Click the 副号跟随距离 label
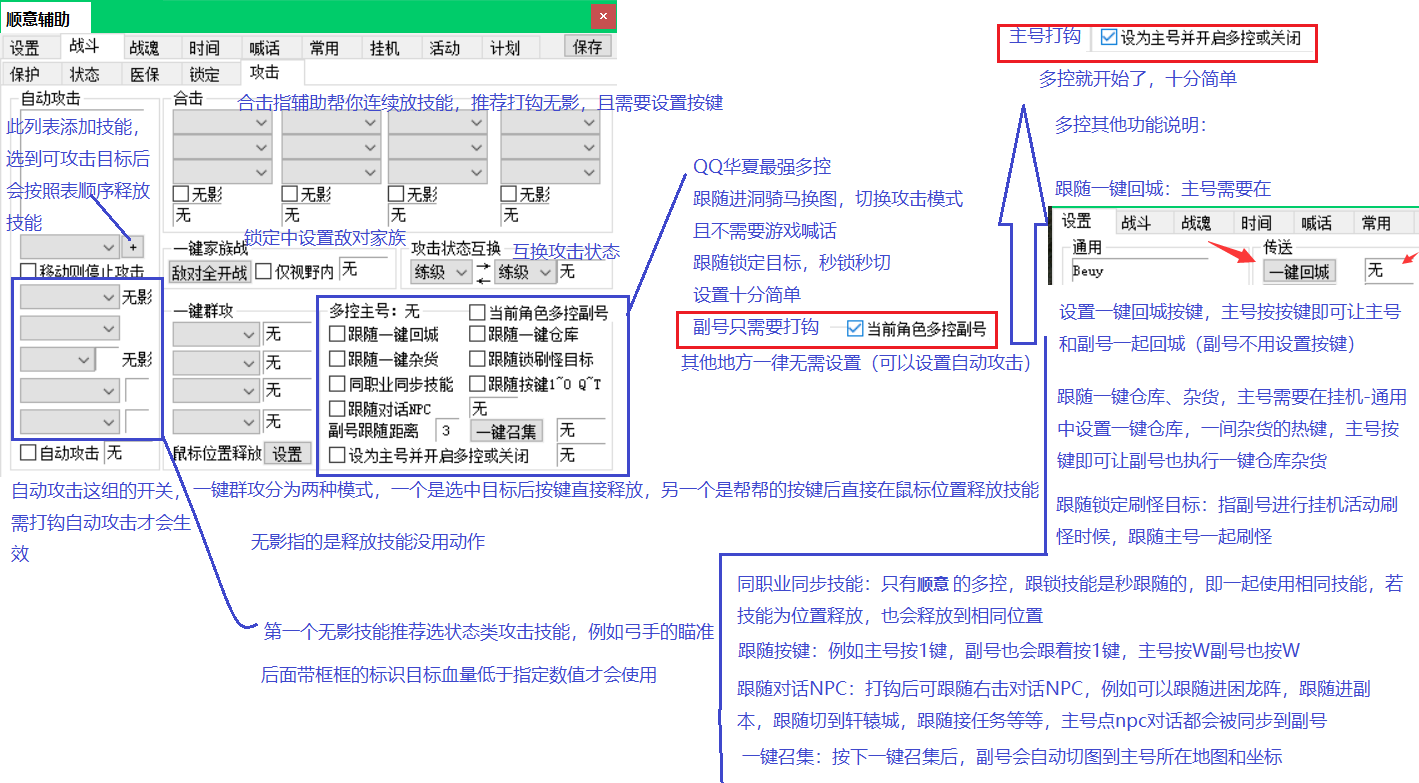 (x=374, y=431)
